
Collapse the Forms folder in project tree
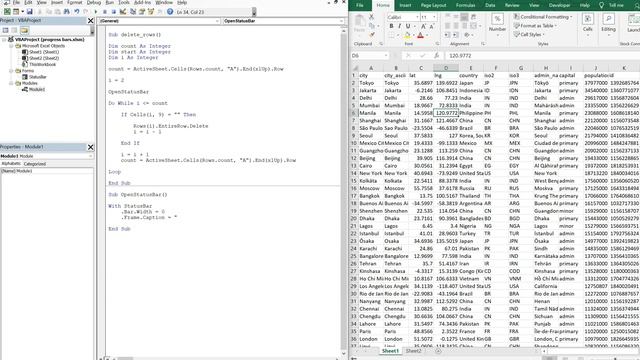tap(11, 71)
